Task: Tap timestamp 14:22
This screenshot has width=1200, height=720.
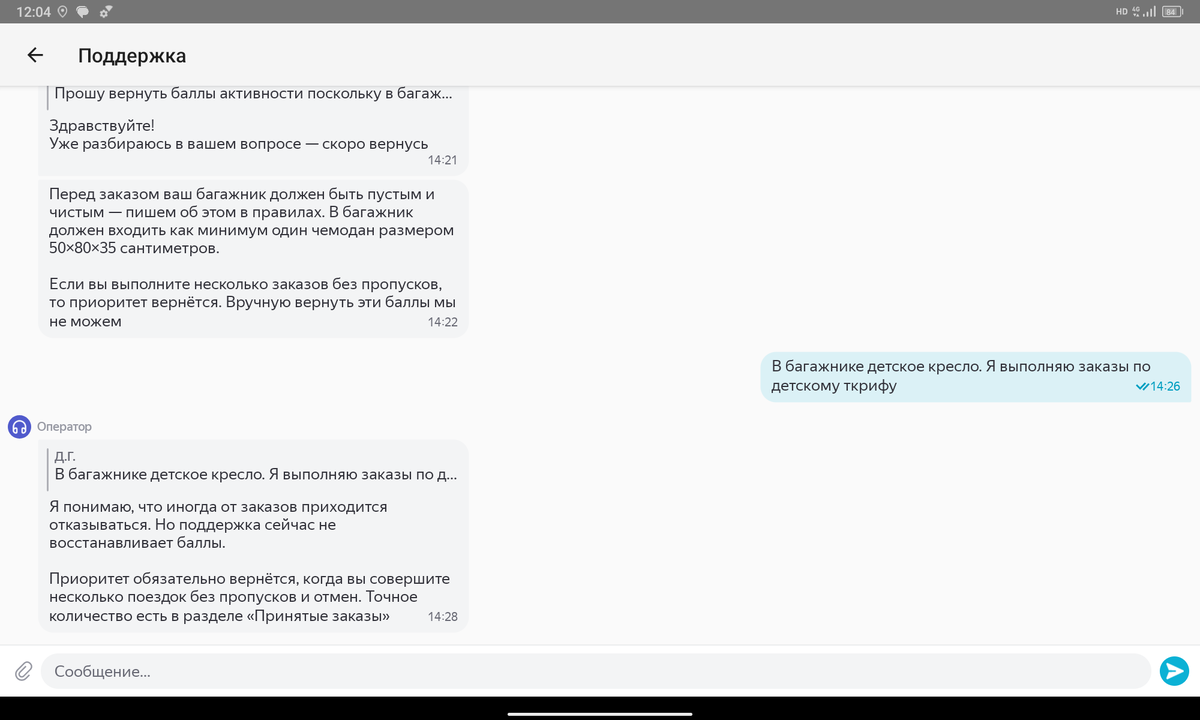Action: click(442, 322)
